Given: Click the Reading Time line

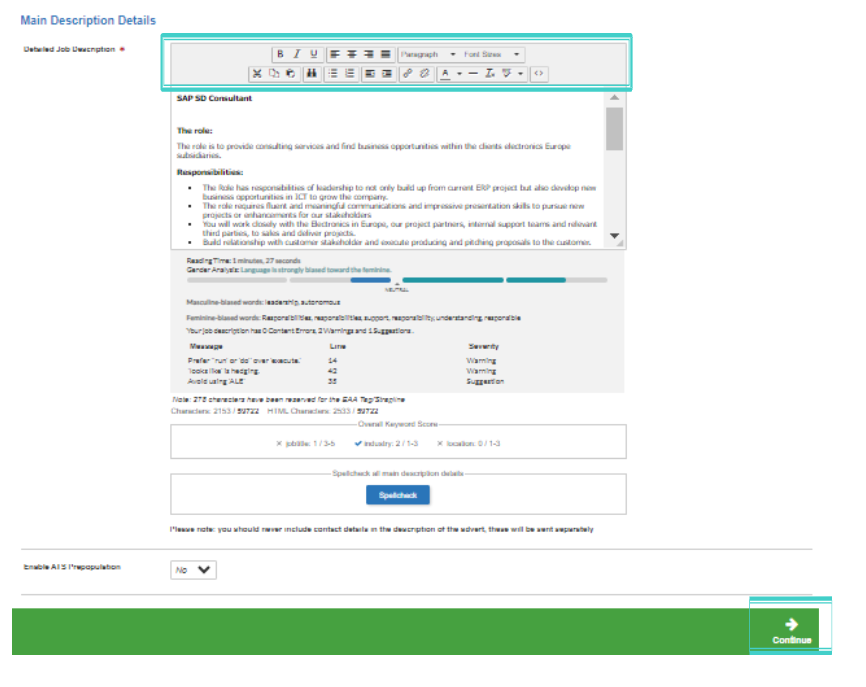Looking at the screenshot, I should coord(244,261).
